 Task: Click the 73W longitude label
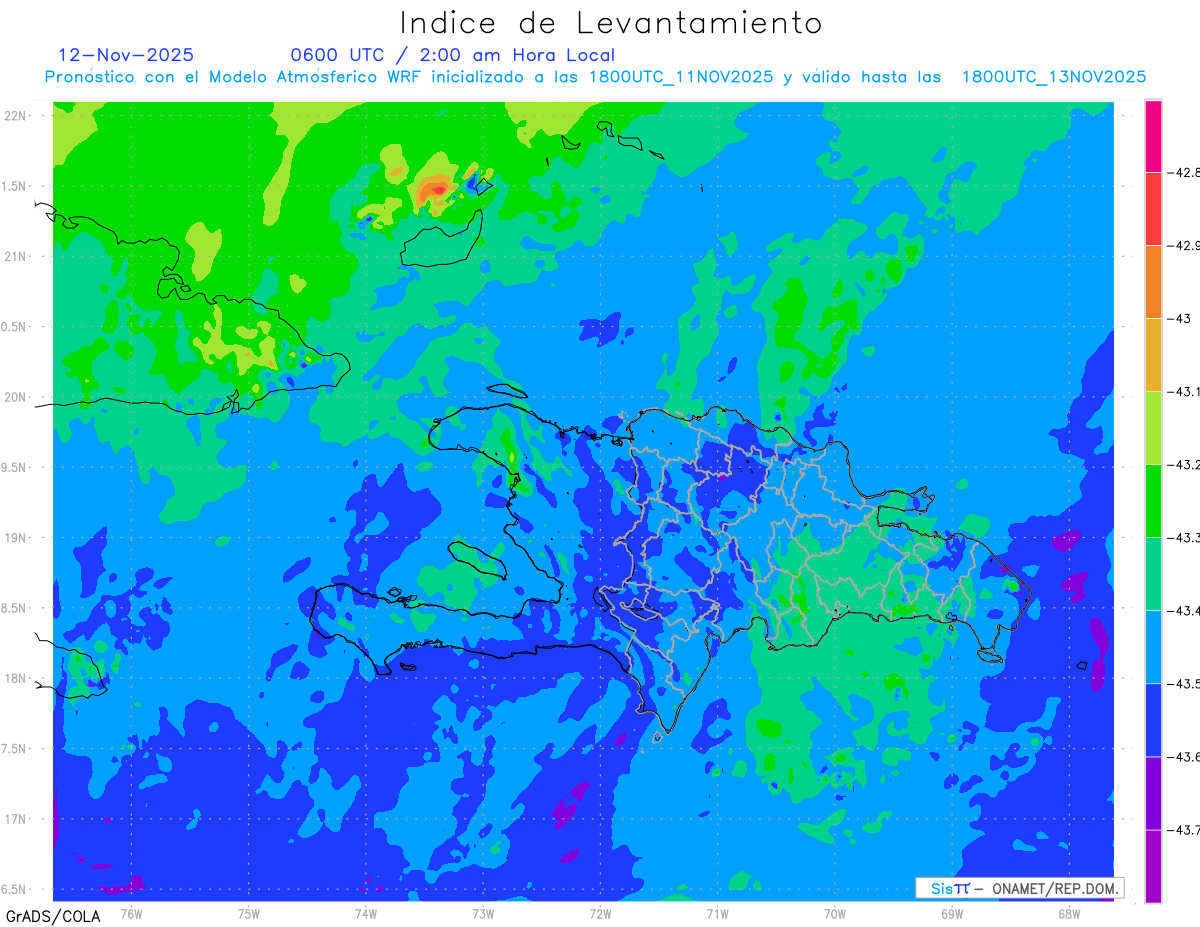pos(482,913)
